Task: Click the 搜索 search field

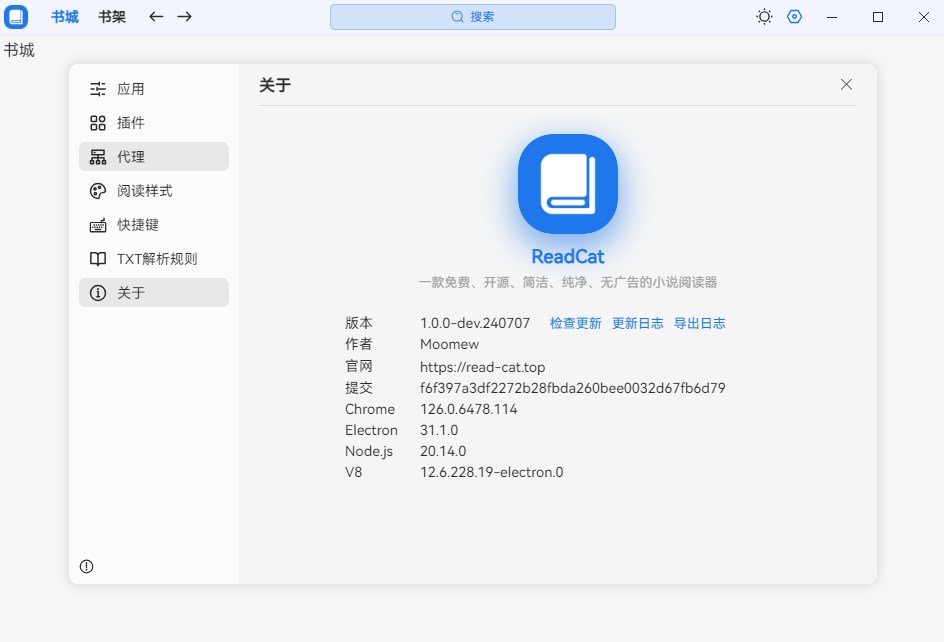Action: pyautogui.click(x=473, y=17)
